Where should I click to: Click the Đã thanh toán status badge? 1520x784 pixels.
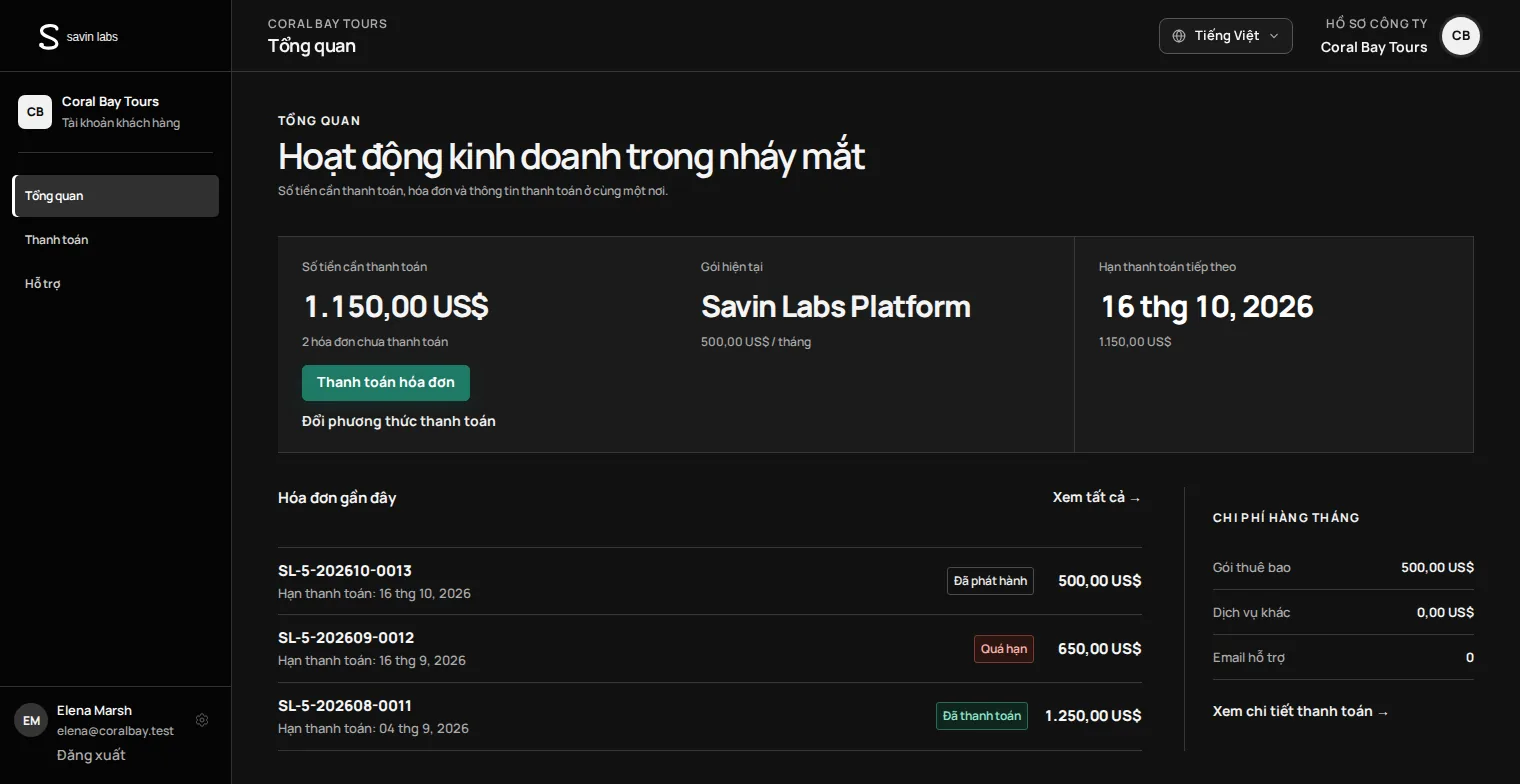(x=982, y=716)
